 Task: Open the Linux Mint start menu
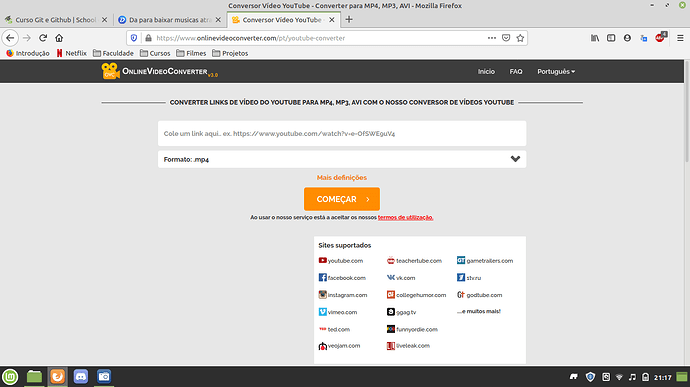tap(10, 377)
